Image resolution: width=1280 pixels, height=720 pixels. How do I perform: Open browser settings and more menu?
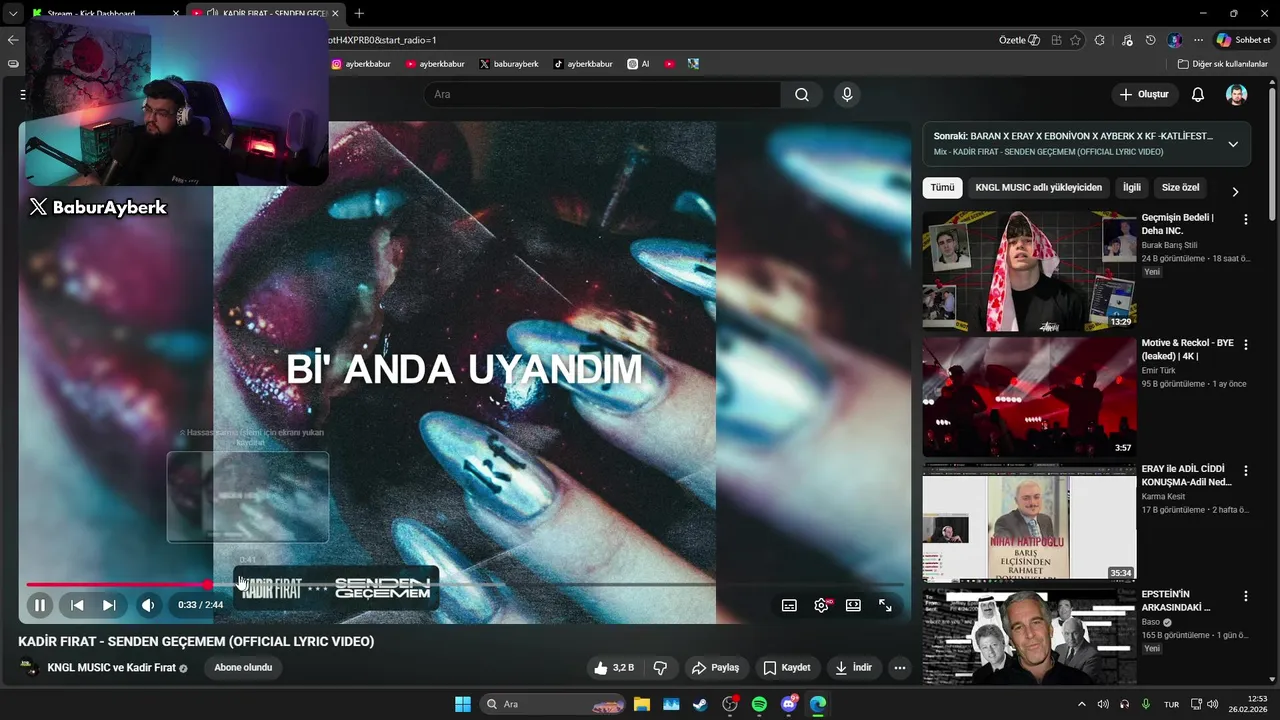tap(1198, 40)
